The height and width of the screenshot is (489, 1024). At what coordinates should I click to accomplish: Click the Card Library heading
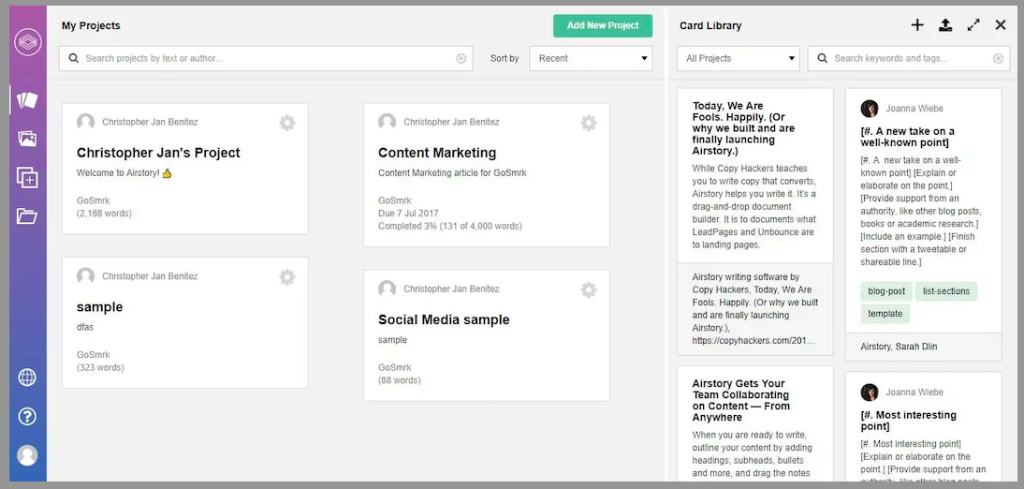tap(710, 25)
